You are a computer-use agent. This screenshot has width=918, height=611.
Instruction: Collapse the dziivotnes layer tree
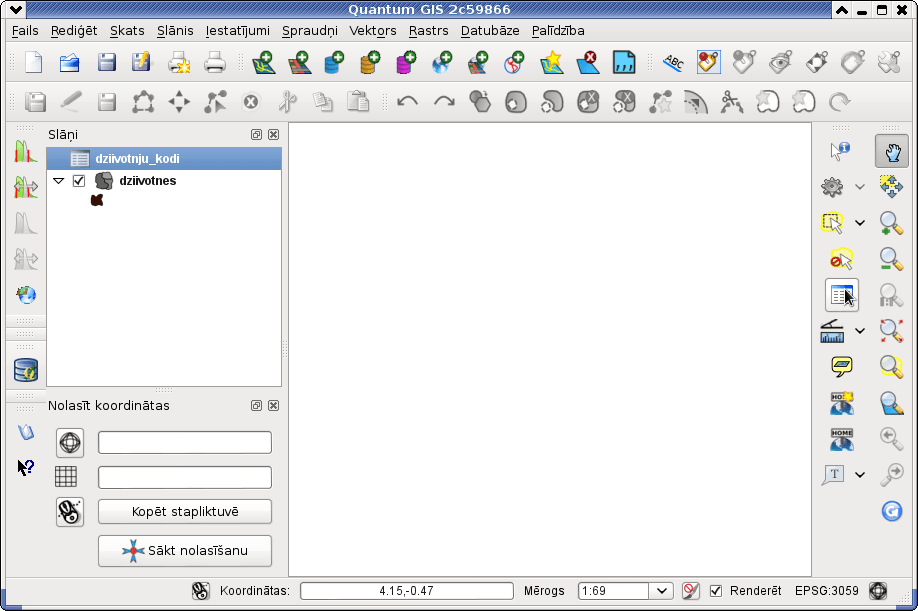(59, 181)
